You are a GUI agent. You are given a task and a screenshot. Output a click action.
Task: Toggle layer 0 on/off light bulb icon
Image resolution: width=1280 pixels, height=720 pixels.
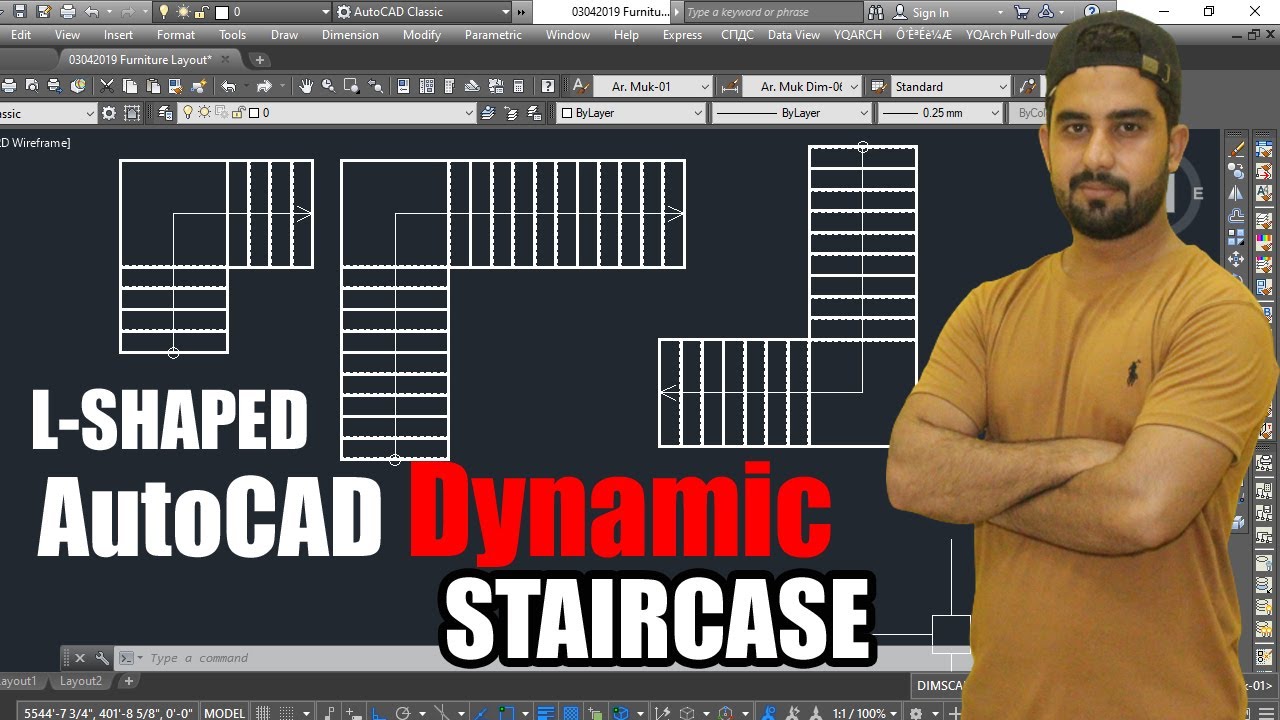coord(187,113)
